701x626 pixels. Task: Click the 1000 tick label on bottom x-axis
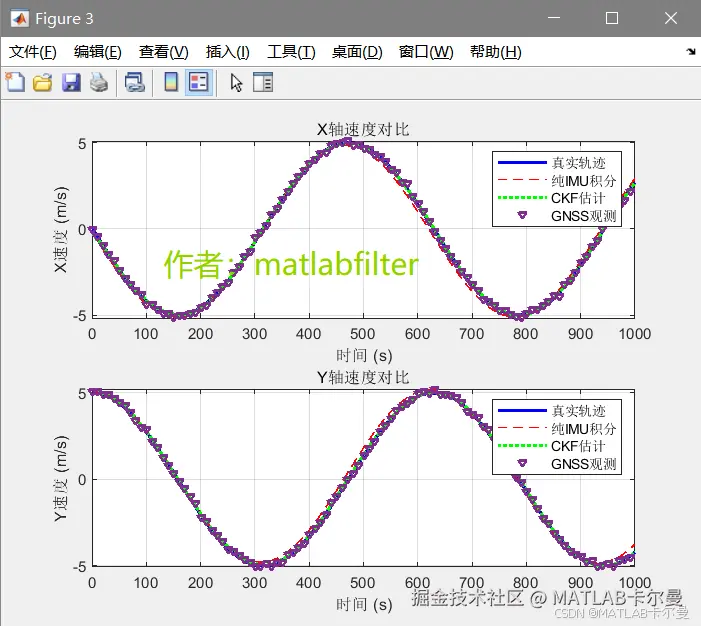(635, 583)
